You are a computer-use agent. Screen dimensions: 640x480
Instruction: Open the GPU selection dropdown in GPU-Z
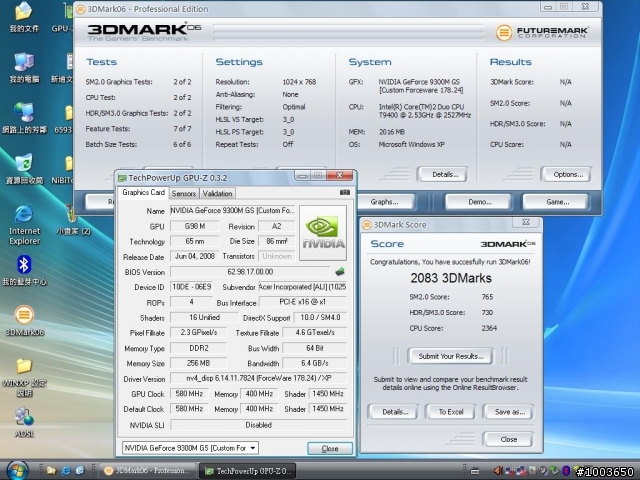click(x=190, y=448)
